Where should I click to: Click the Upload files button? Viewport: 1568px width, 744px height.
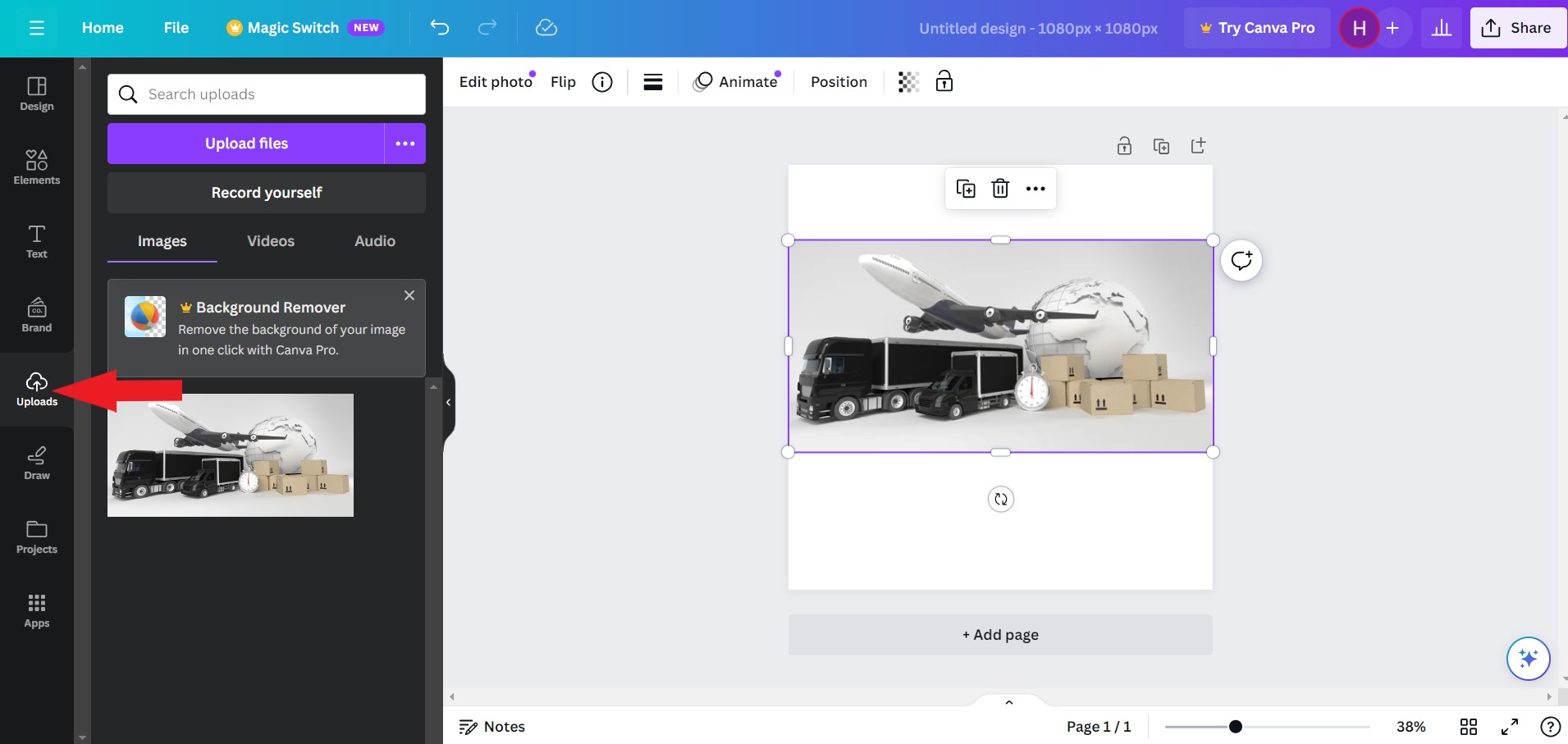tap(245, 143)
